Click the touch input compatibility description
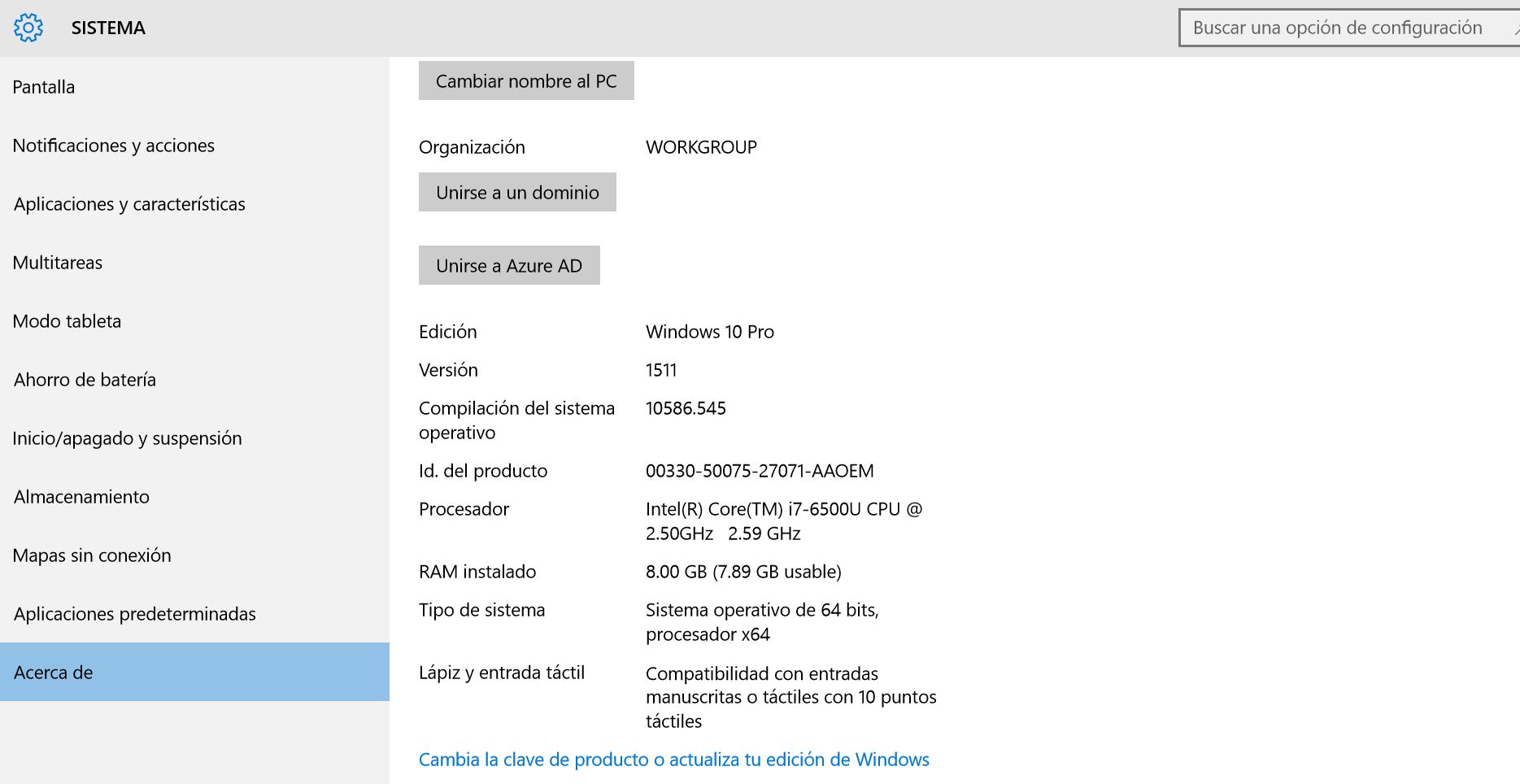 pyautogui.click(x=791, y=697)
